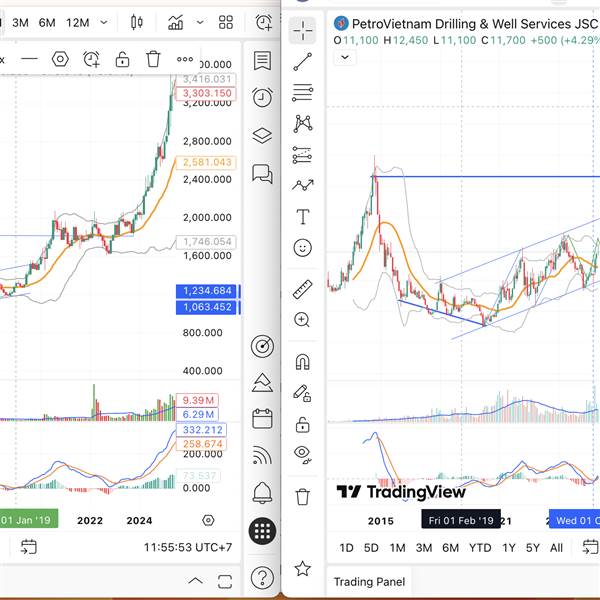Open the chats panel icon

tap(262, 174)
